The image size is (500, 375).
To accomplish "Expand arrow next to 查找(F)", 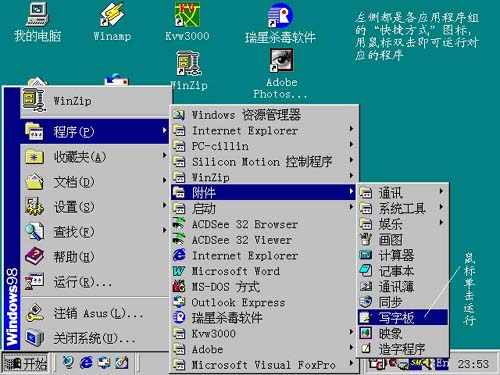I will click(x=164, y=230).
